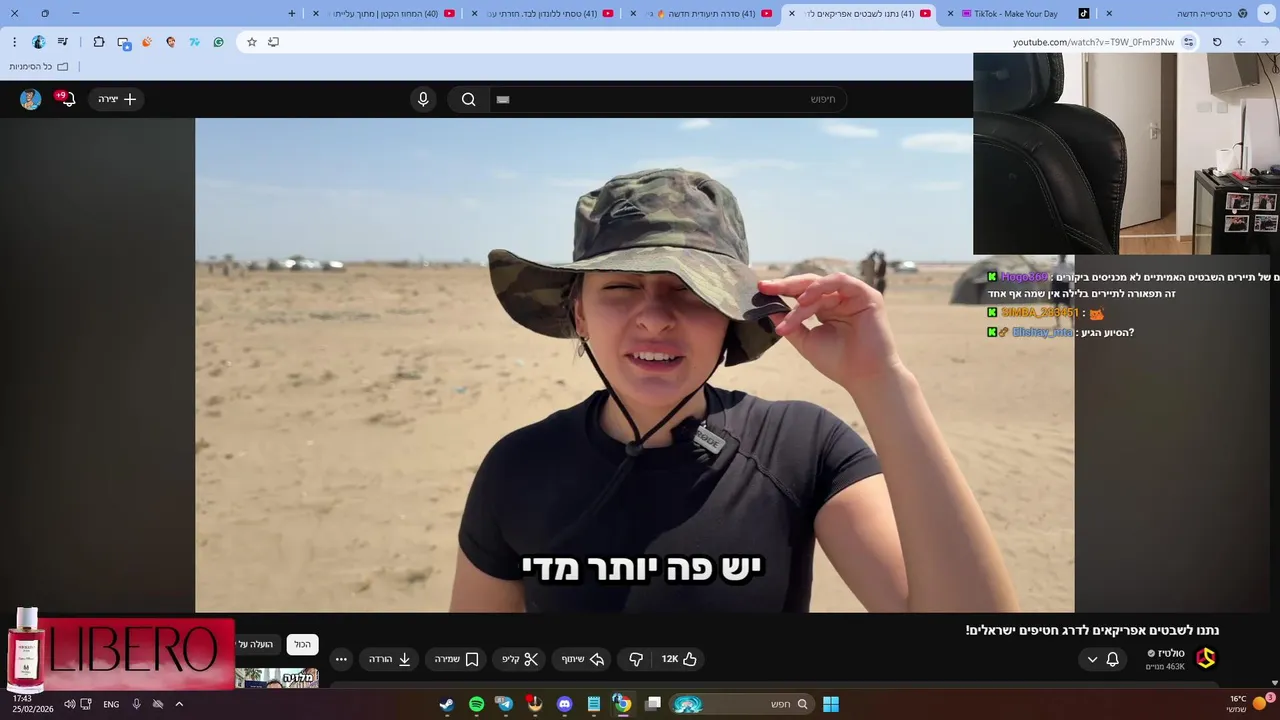Open the Chrome media controls icon
Image resolution: width=1280 pixels, height=720 pixels.
point(63,42)
